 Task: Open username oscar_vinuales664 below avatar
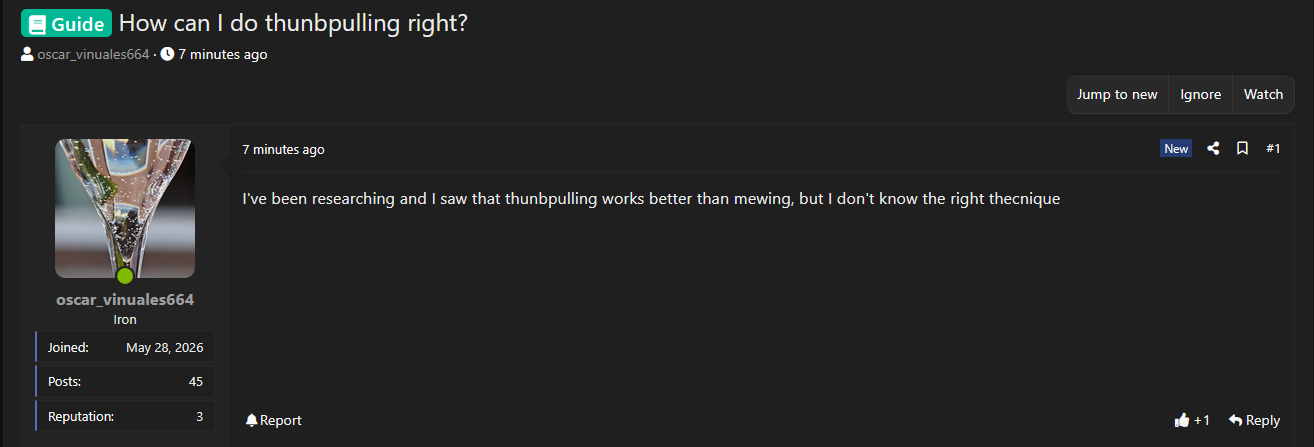coord(125,299)
